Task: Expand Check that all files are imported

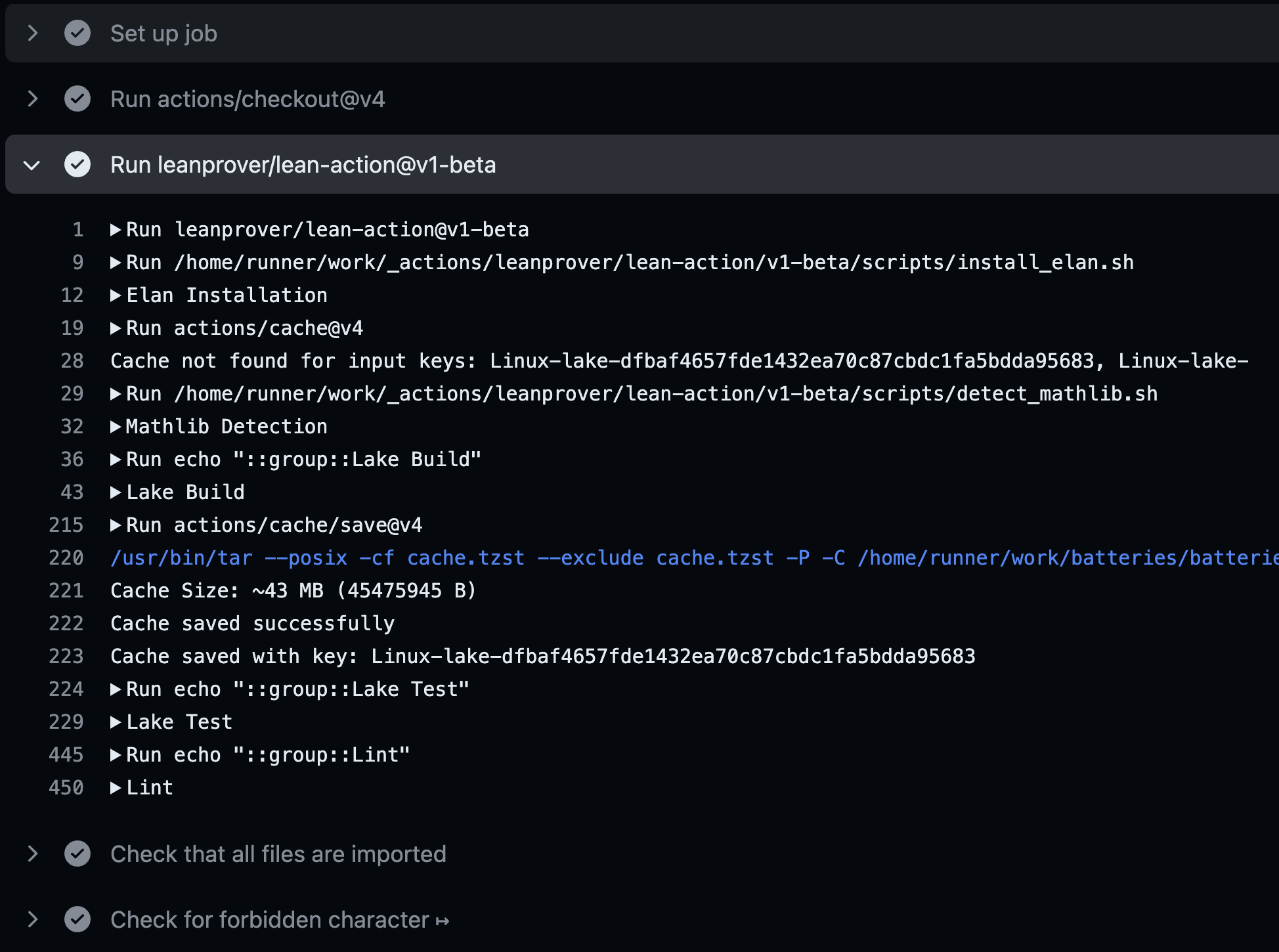Action: pos(32,854)
